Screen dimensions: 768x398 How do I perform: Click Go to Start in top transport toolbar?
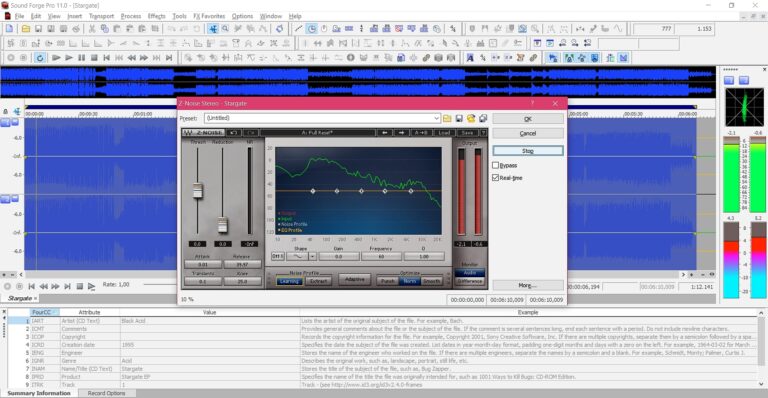[x=106, y=58]
